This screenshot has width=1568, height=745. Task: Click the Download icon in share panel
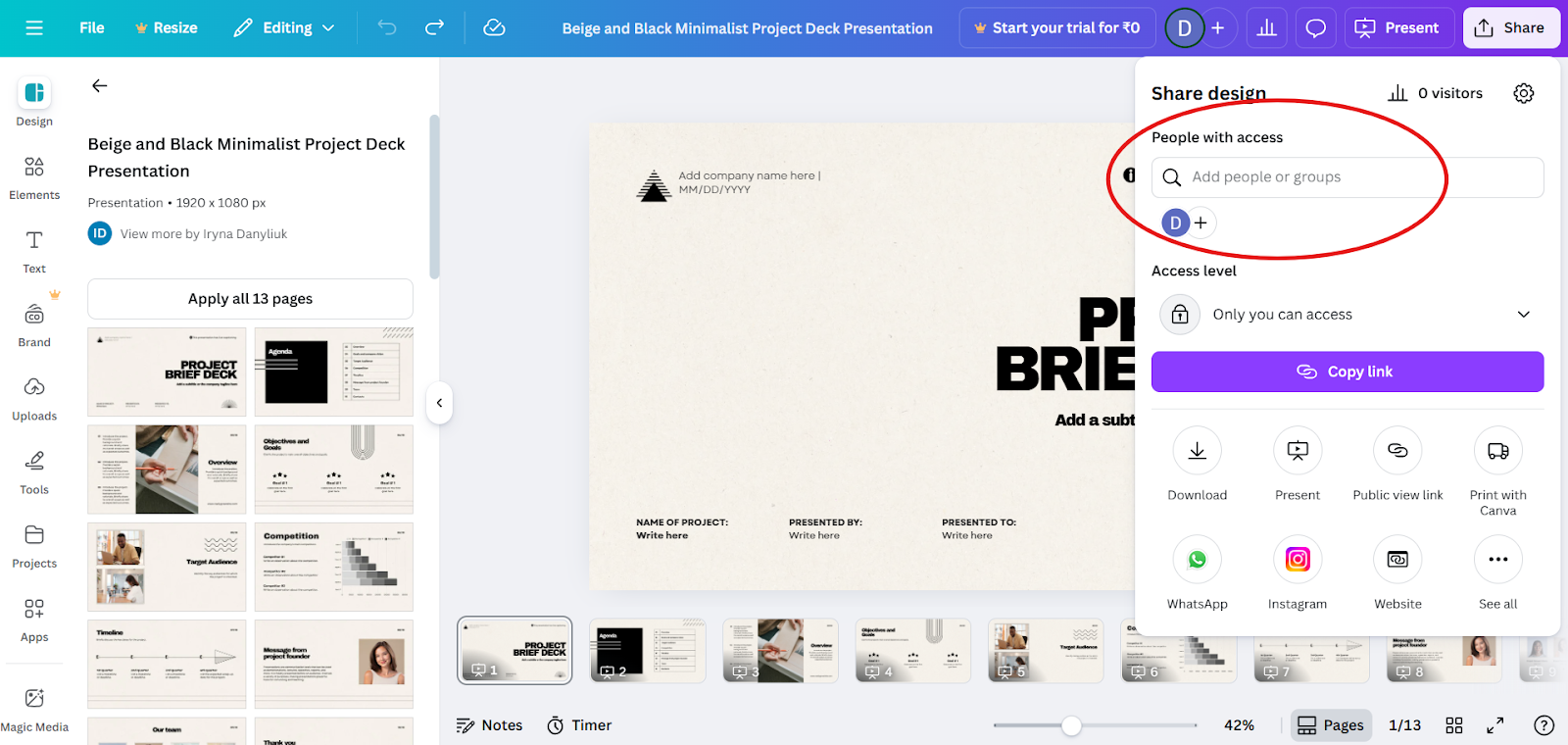coord(1197,451)
